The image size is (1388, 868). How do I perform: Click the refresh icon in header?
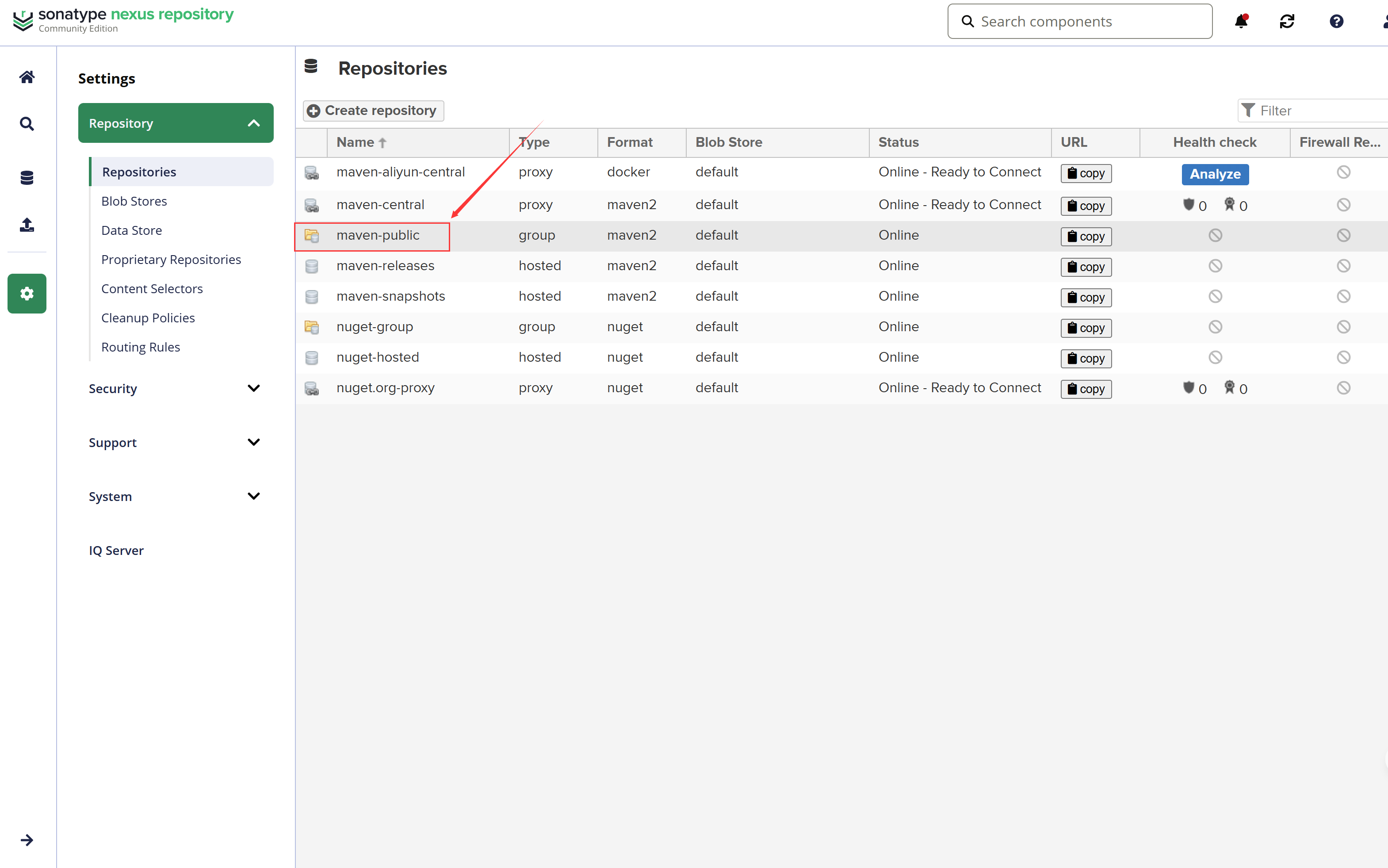point(1287,21)
